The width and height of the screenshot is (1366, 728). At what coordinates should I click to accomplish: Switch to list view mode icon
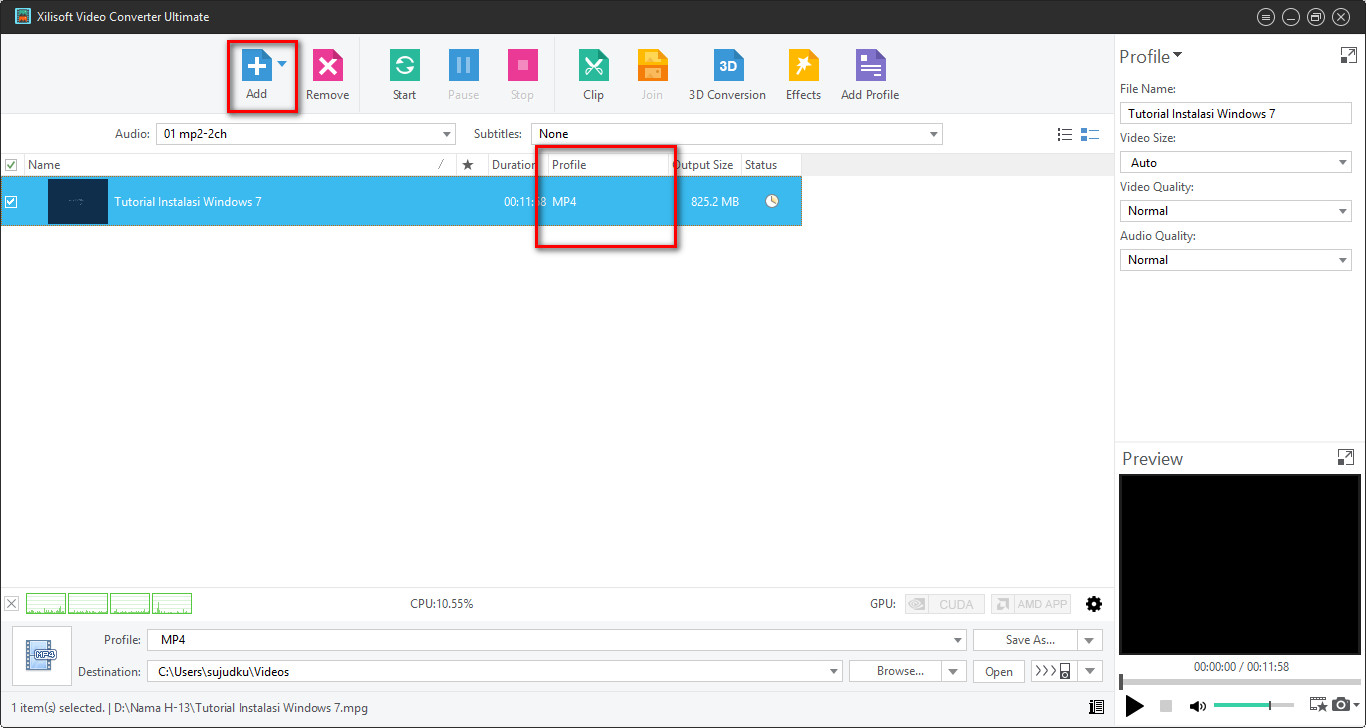(1065, 134)
